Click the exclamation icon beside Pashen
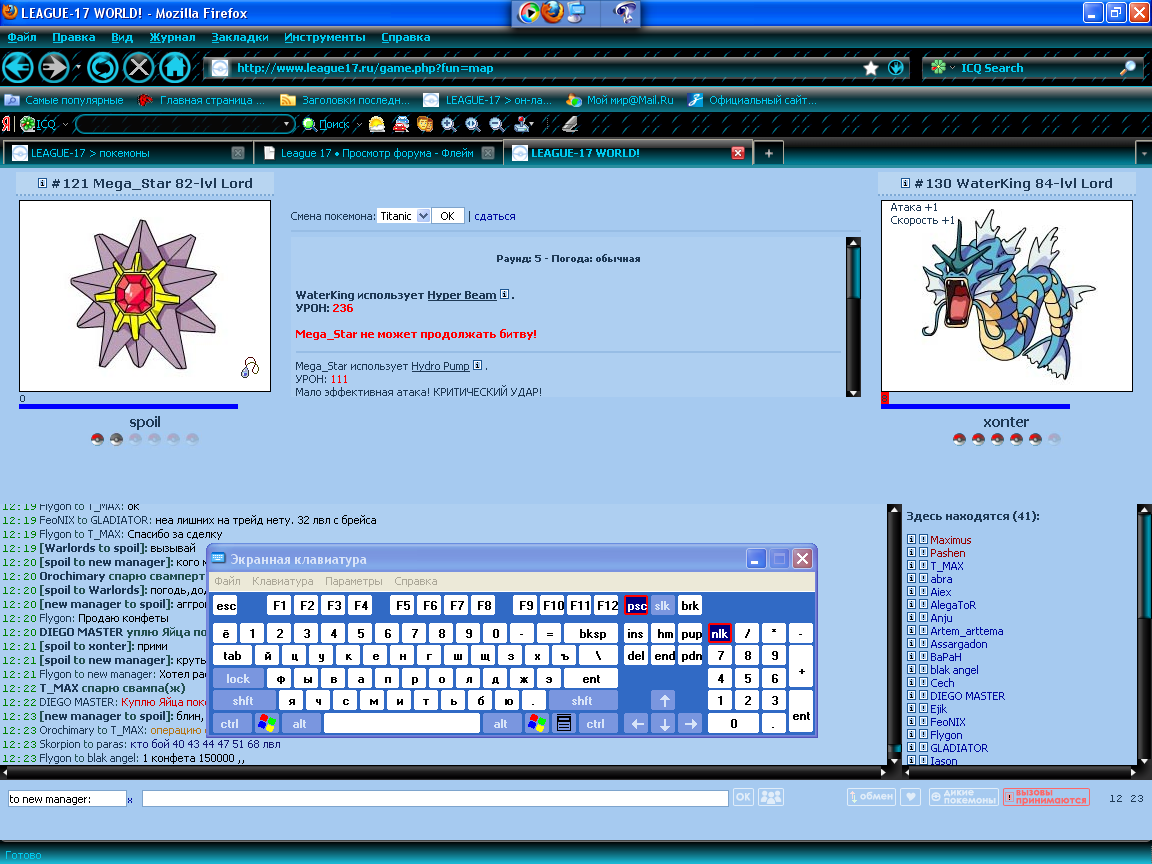 coord(923,553)
